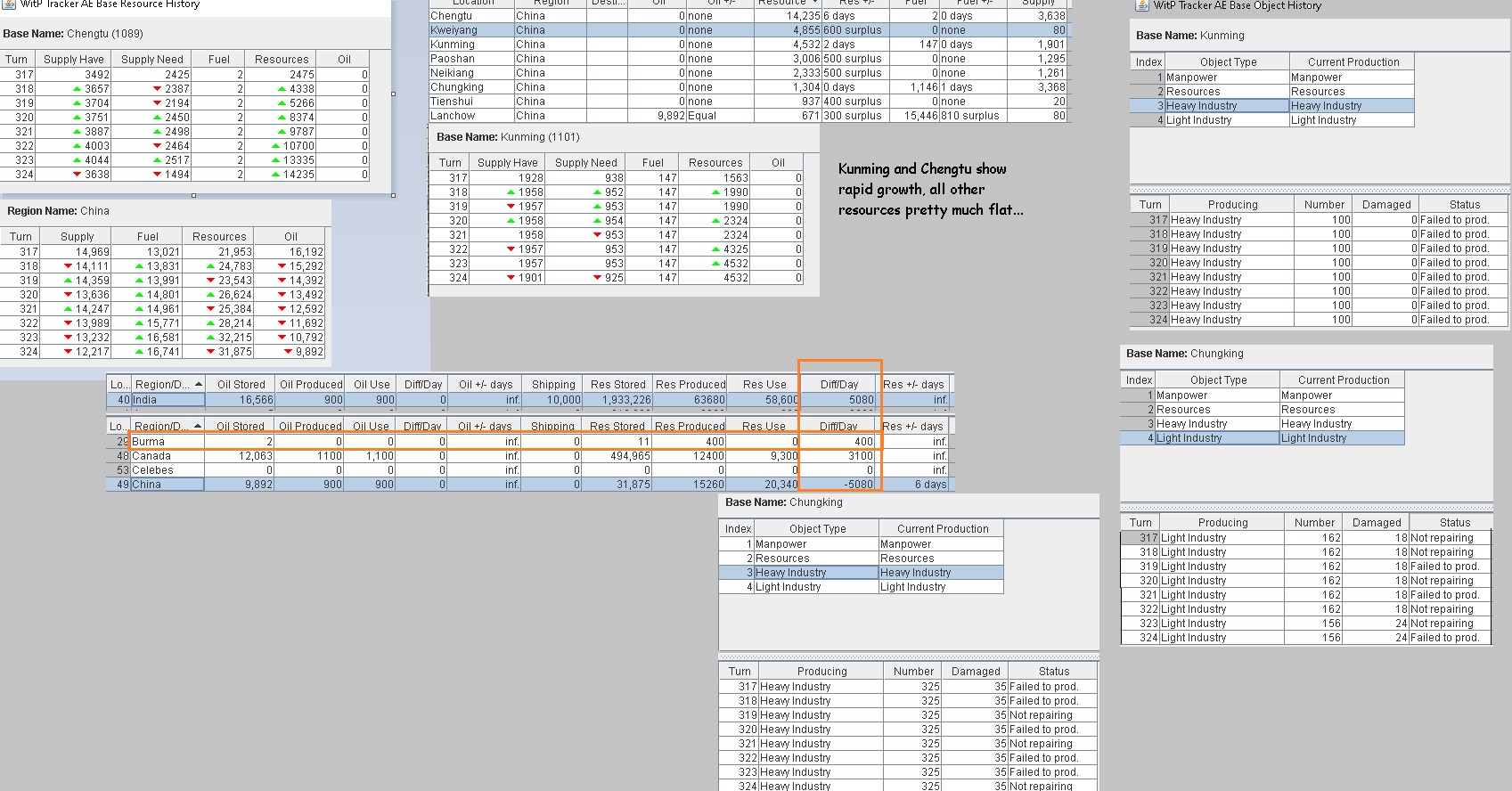The height and width of the screenshot is (791, 1512).
Task: Click Current Production header in Kunming object window
Action: point(1353,62)
